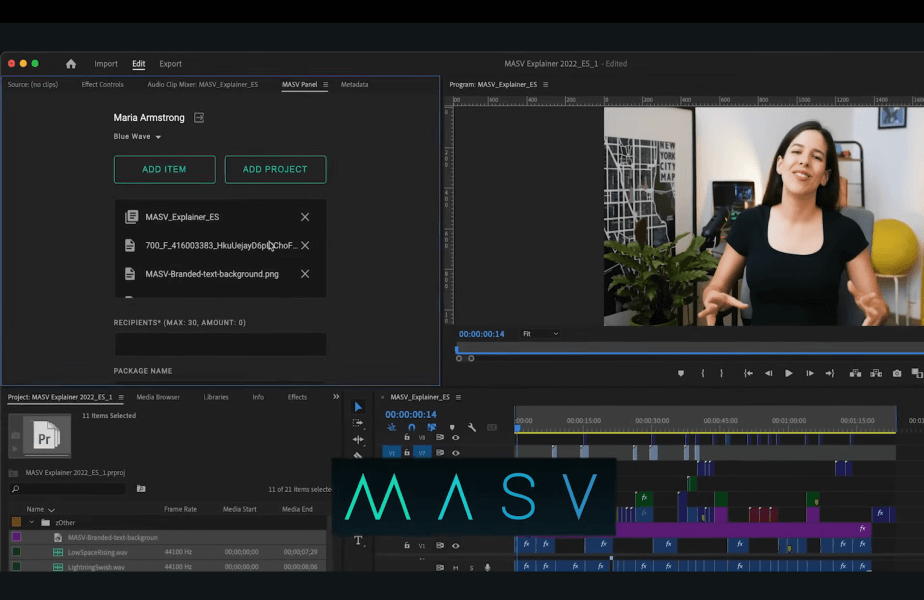924x600 pixels.
Task: Remove MASV_Explainer_ES from package list
Action: click(x=305, y=217)
